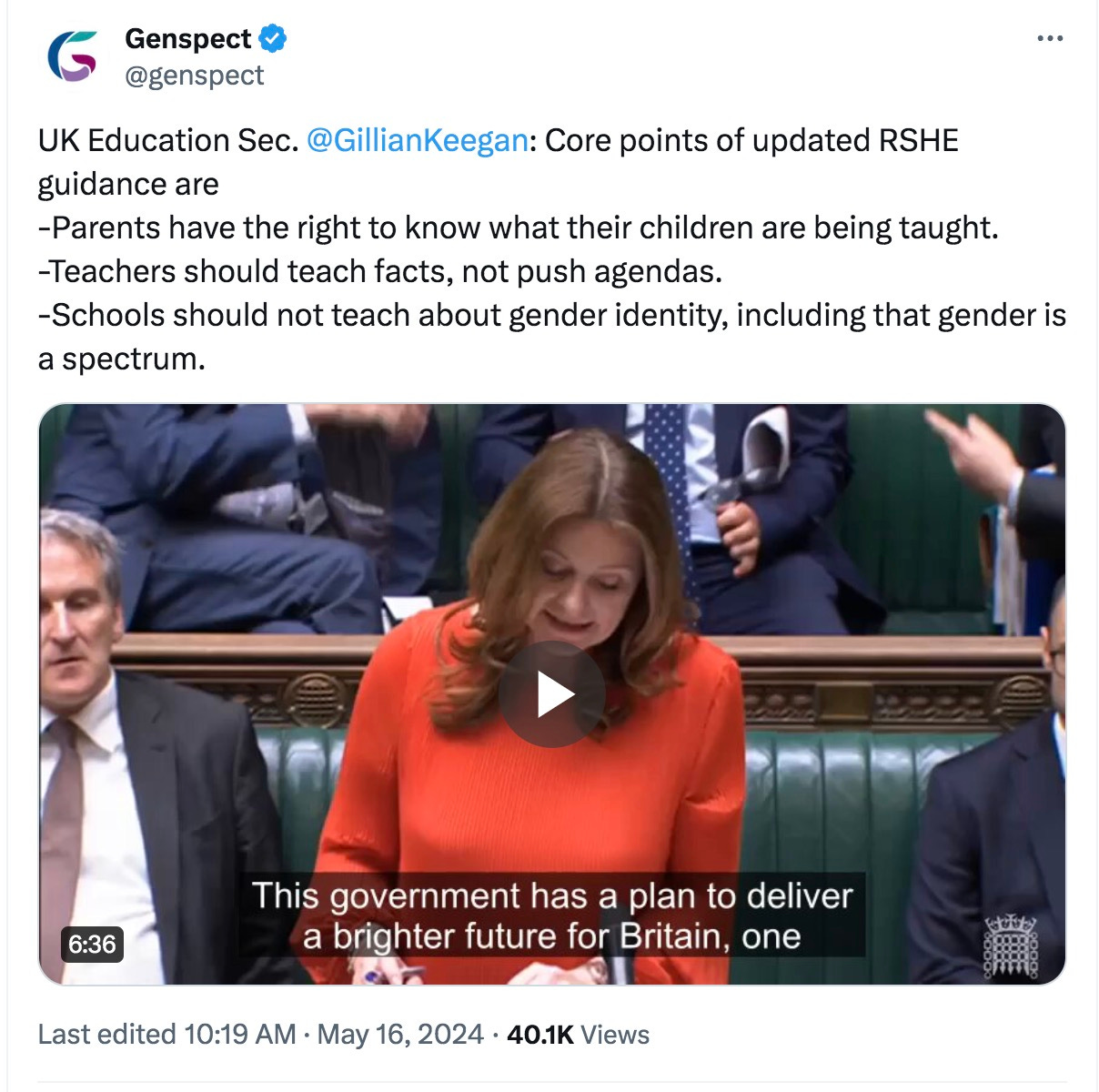Open the 40.1K Views count
1099x1092 pixels.
click(x=579, y=1035)
